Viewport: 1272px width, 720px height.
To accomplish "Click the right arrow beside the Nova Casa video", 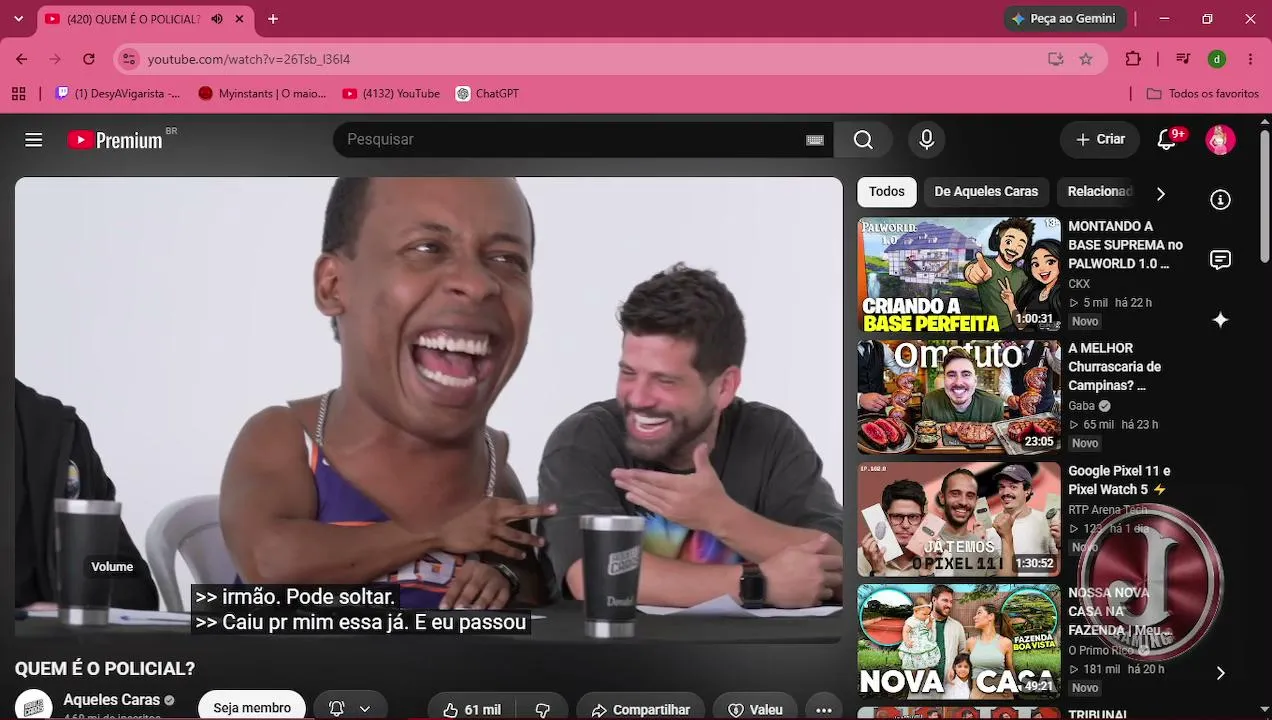I will [1220, 673].
